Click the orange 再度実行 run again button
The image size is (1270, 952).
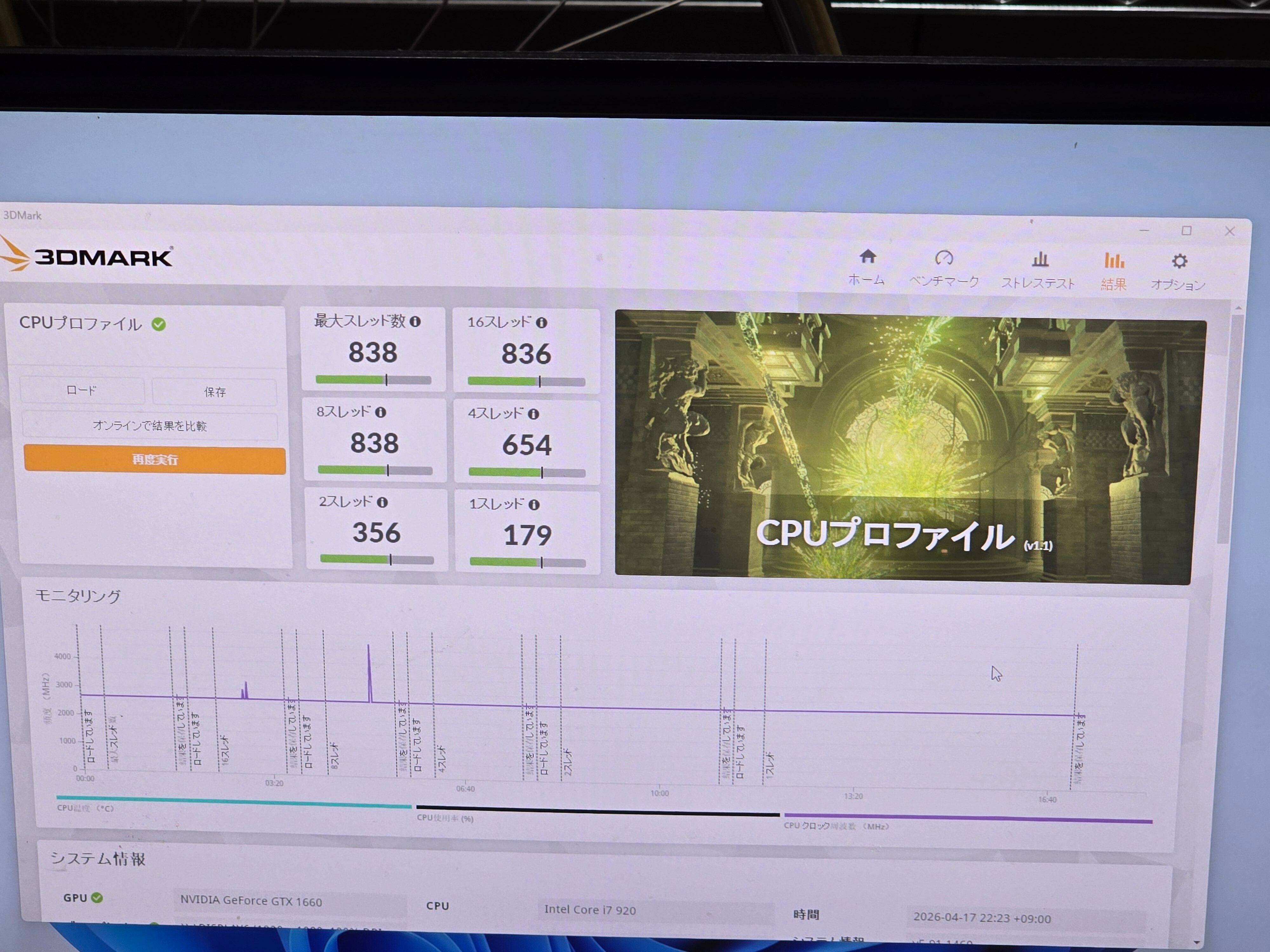(x=154, y=460)
